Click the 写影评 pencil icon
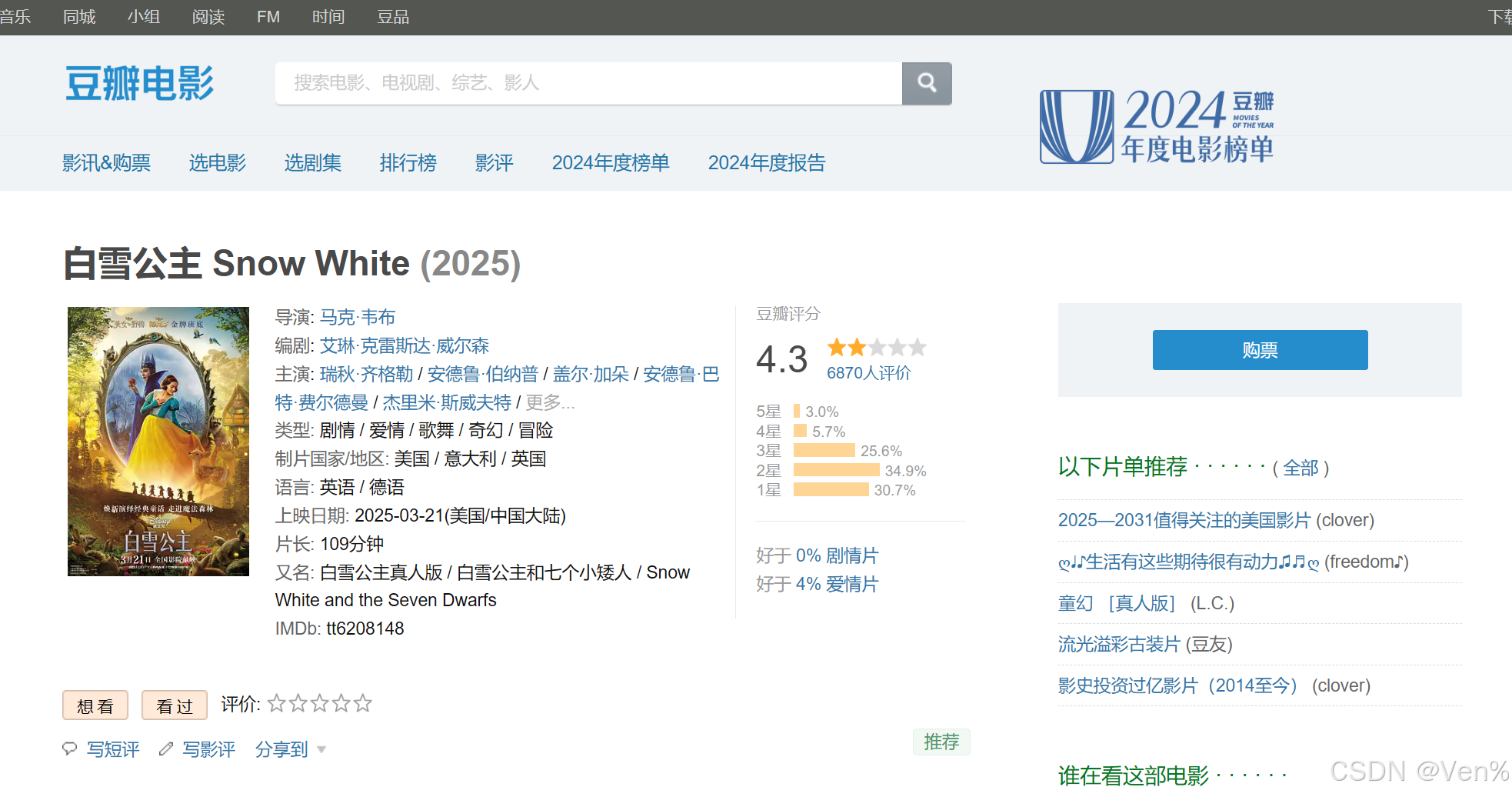The image size is (1512, 797). [166, 749]
